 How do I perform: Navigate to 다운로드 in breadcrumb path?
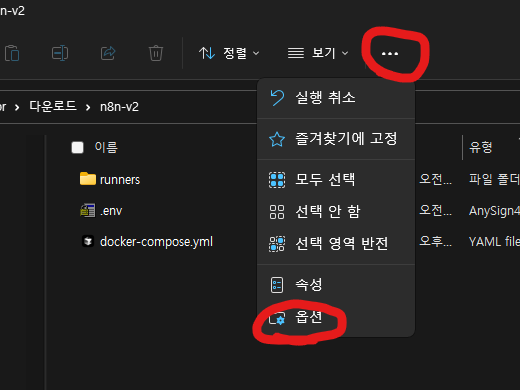tap(53, 106)
